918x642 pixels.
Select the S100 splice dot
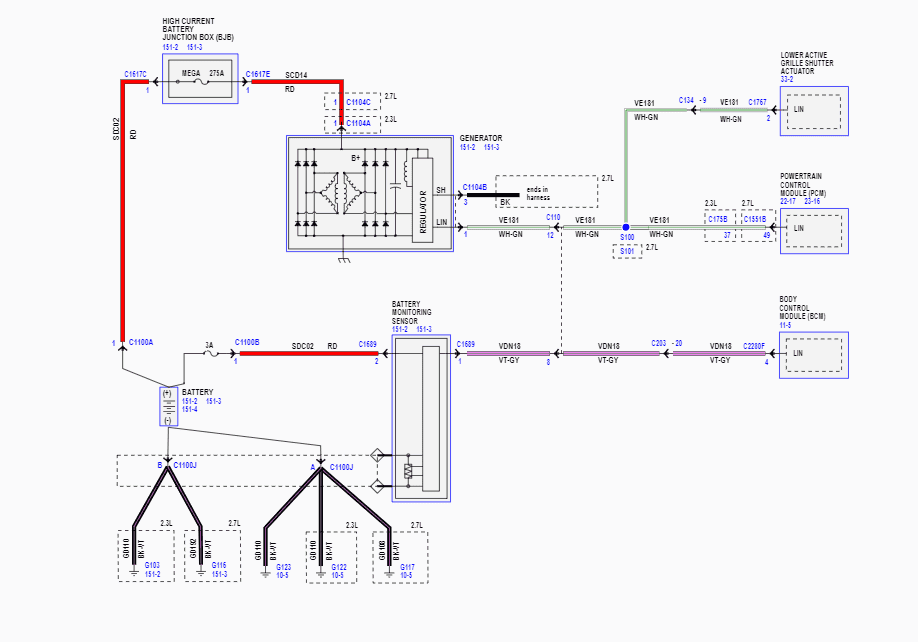[626, 227]
